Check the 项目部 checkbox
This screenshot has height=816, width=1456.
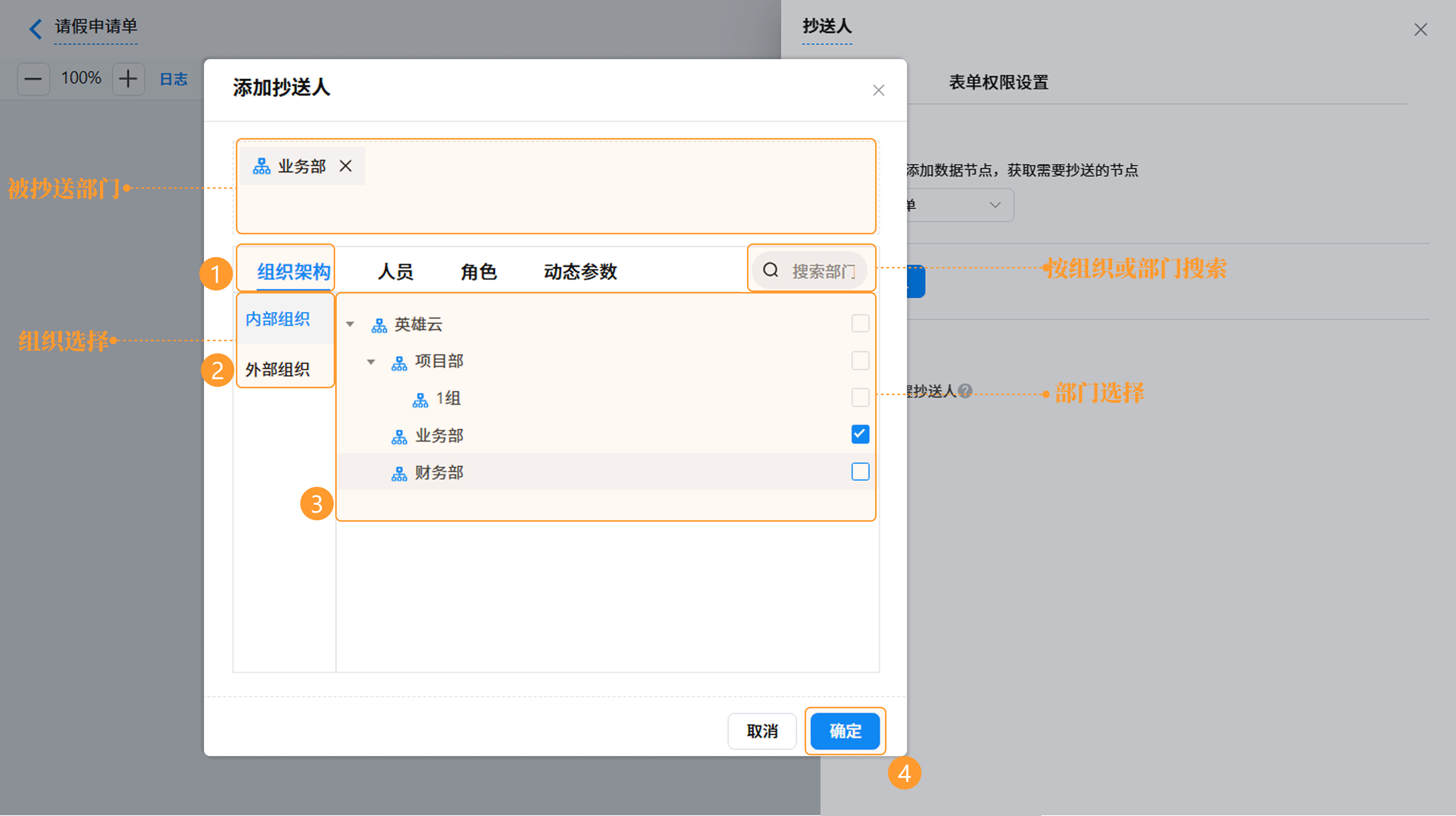pyautogui.click(x=860, y=361)
